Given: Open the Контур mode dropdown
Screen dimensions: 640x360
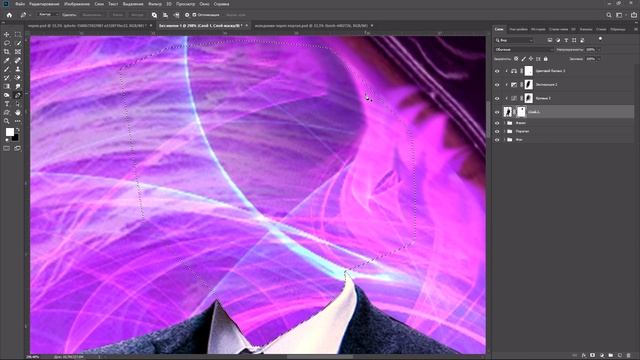Looking at the screenshot, I should point(48,15).
